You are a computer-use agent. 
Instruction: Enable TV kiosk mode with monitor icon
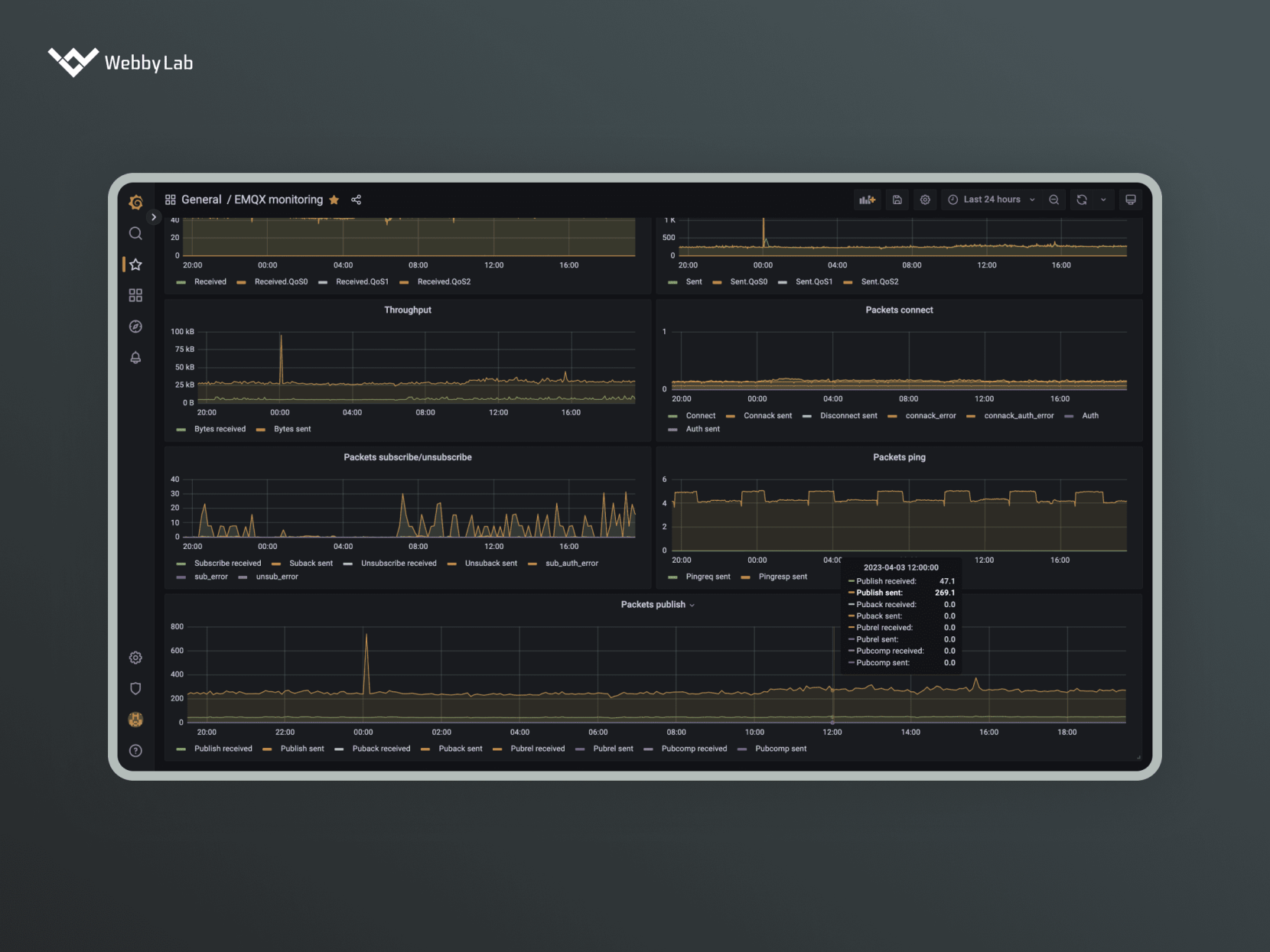tap(1130, 200)
